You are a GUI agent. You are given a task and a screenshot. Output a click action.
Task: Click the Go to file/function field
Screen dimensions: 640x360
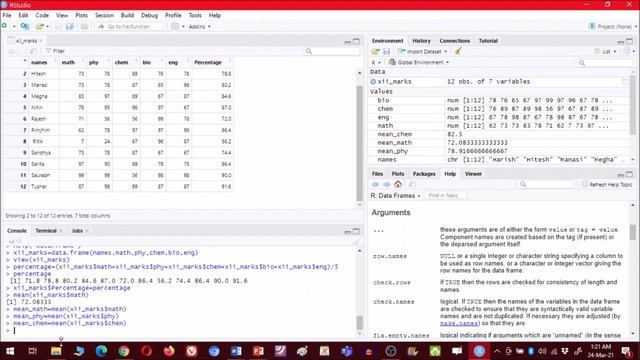(130, 27)
